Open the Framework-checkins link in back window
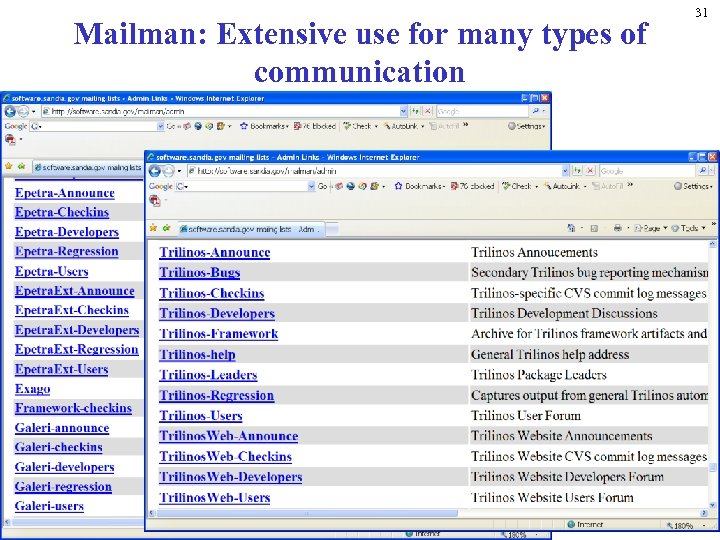720x540 pixels. 73,408
